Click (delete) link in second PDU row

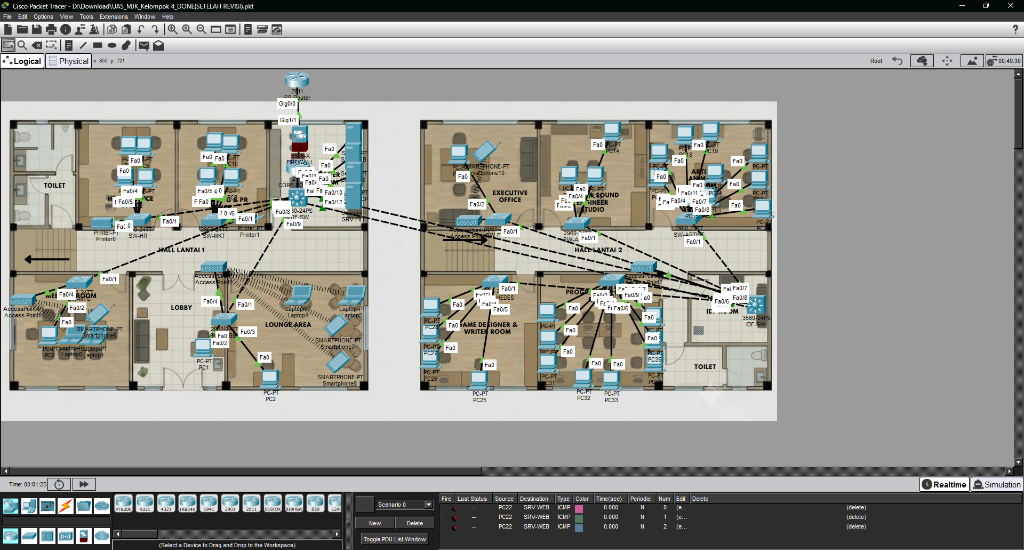pyautogui.click(x=856, y=517)
